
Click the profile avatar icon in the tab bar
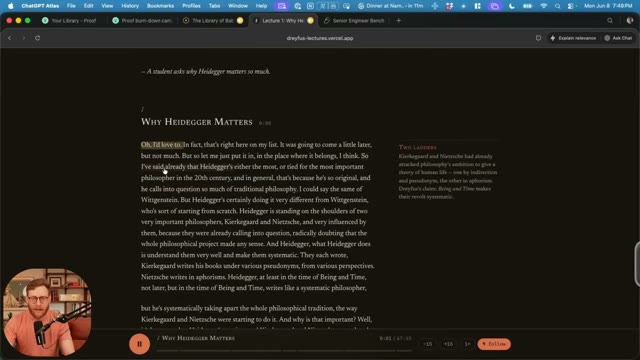[630, 20]
